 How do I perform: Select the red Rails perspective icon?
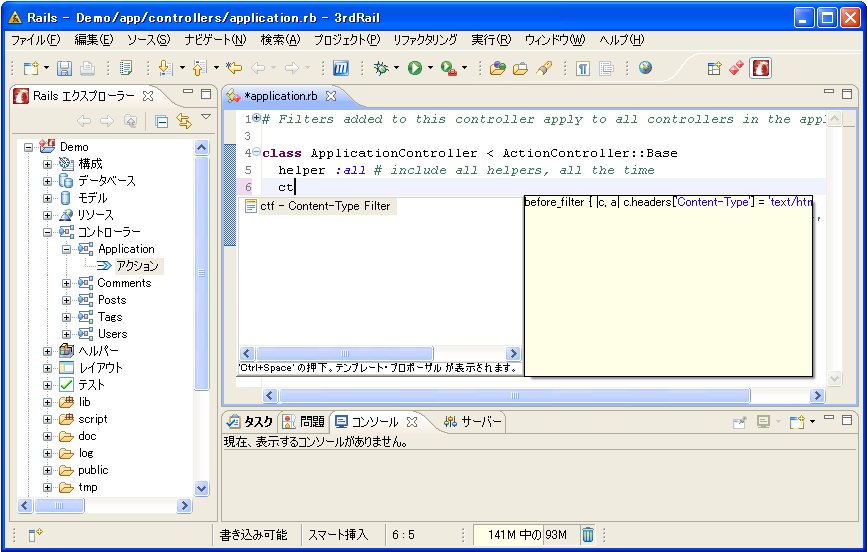[x=761, y=68]
